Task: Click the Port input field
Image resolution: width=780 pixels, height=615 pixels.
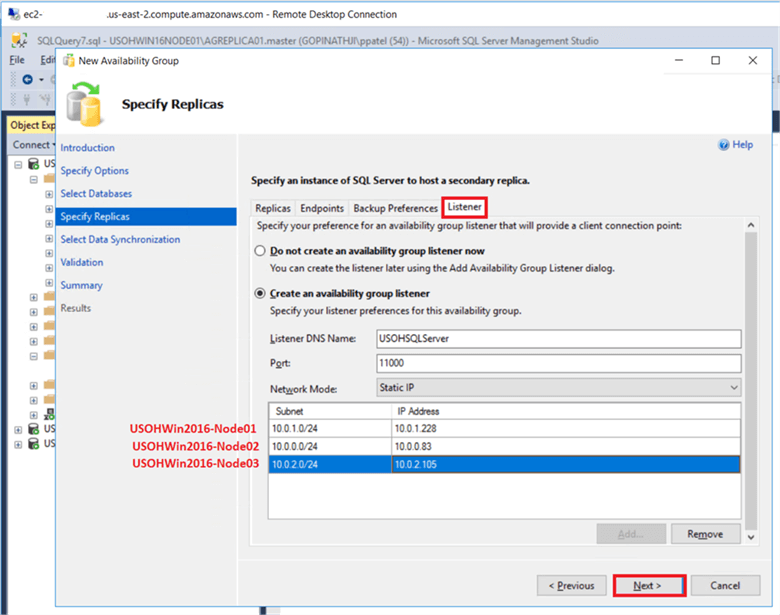Action: point(559,363)
